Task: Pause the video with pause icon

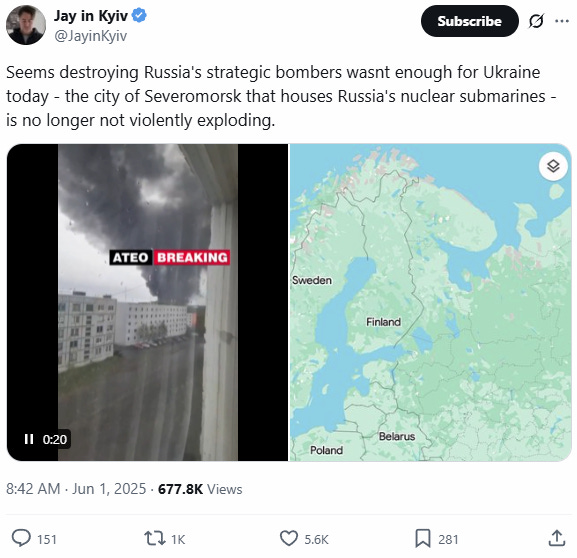Action: (x=29, y=439)
